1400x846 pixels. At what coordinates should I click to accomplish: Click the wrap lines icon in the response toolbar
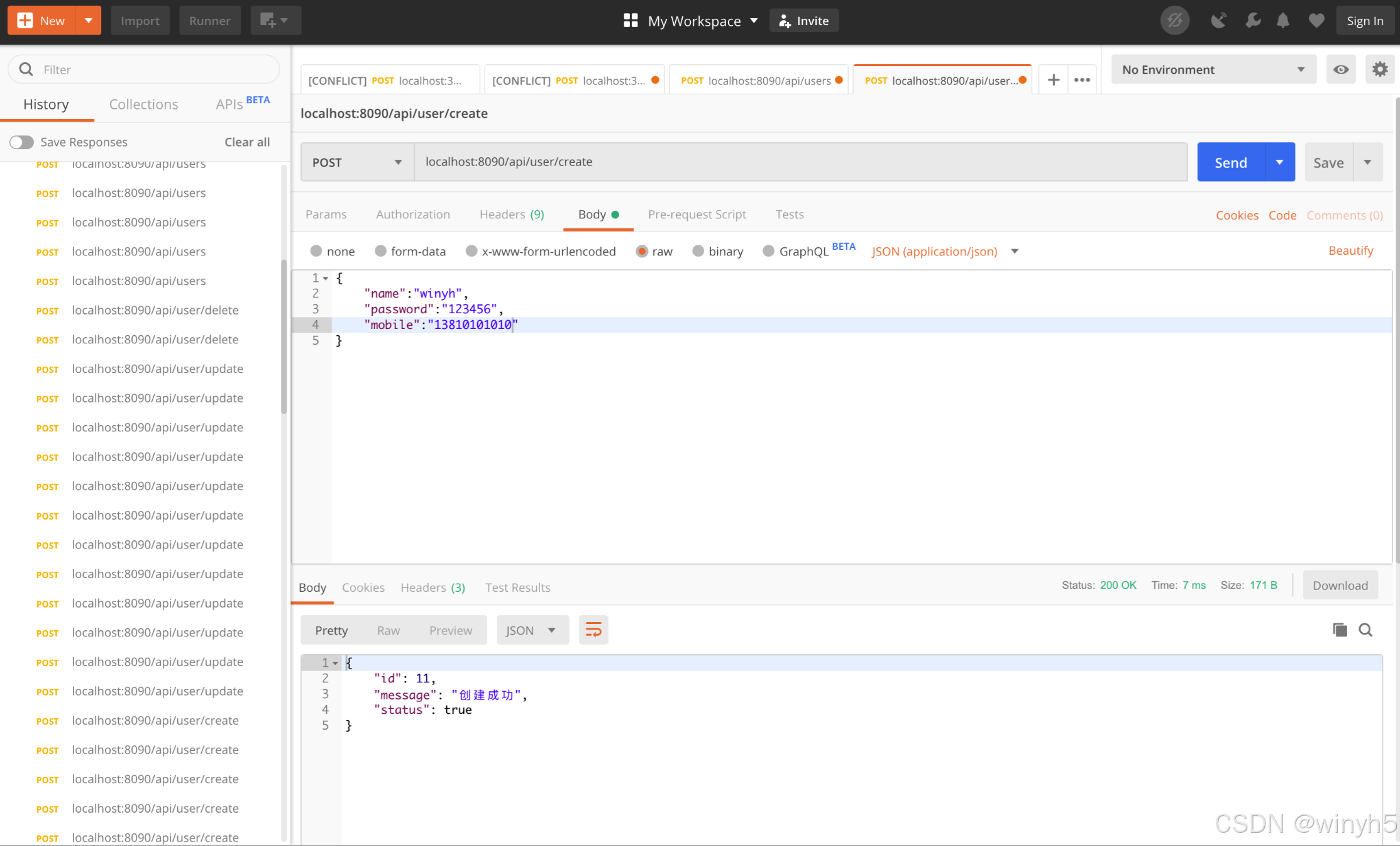pyautogui.click(x=593, y=630)
